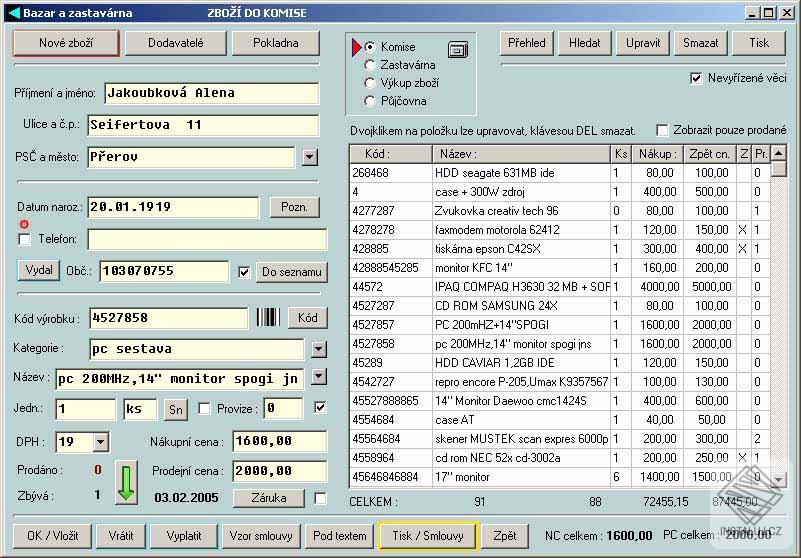Click the red circle indicator above Telefon
Viewport: 801px width, 558px height.
coord(24,224)
